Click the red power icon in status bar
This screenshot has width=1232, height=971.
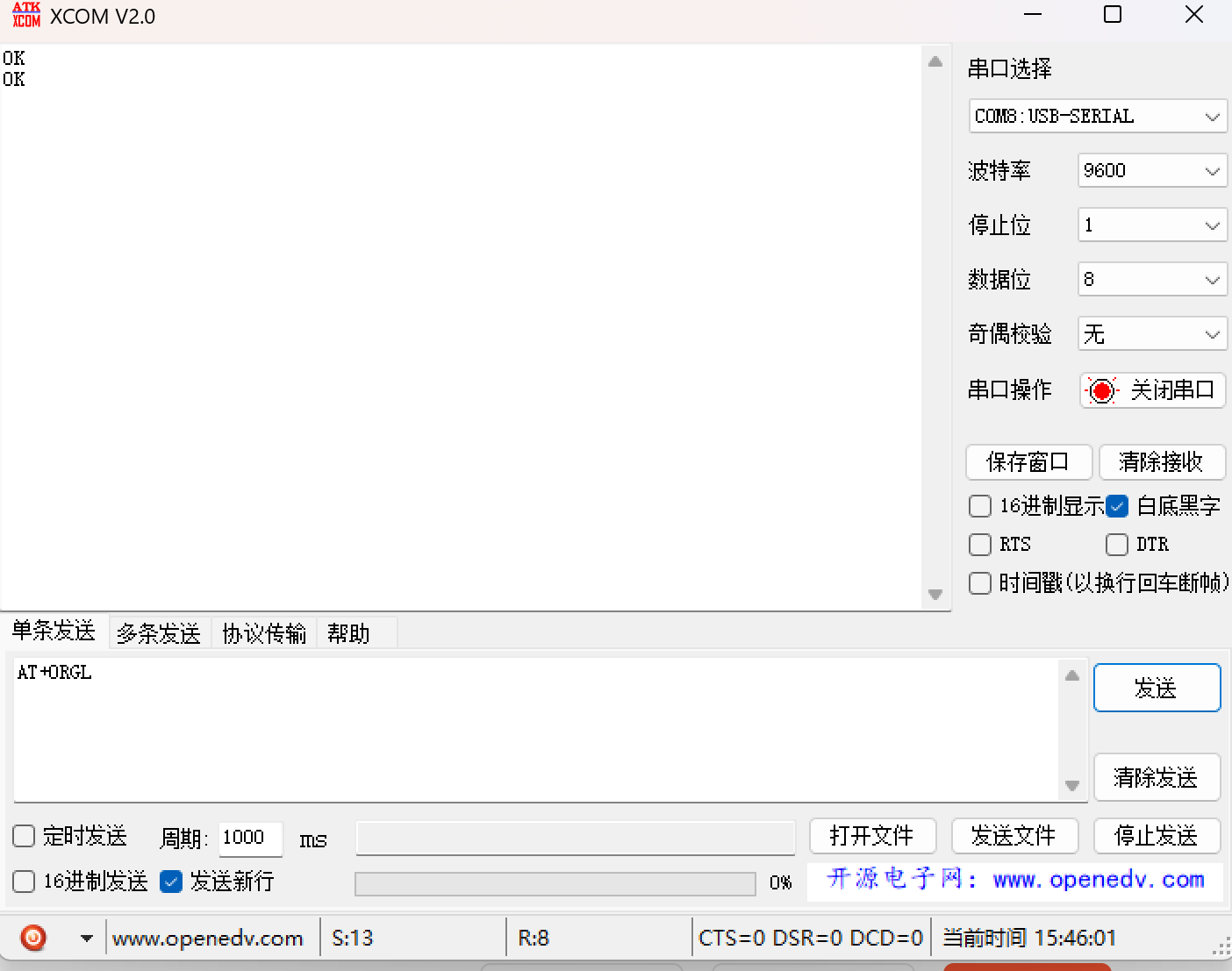(x=33, y=938)
